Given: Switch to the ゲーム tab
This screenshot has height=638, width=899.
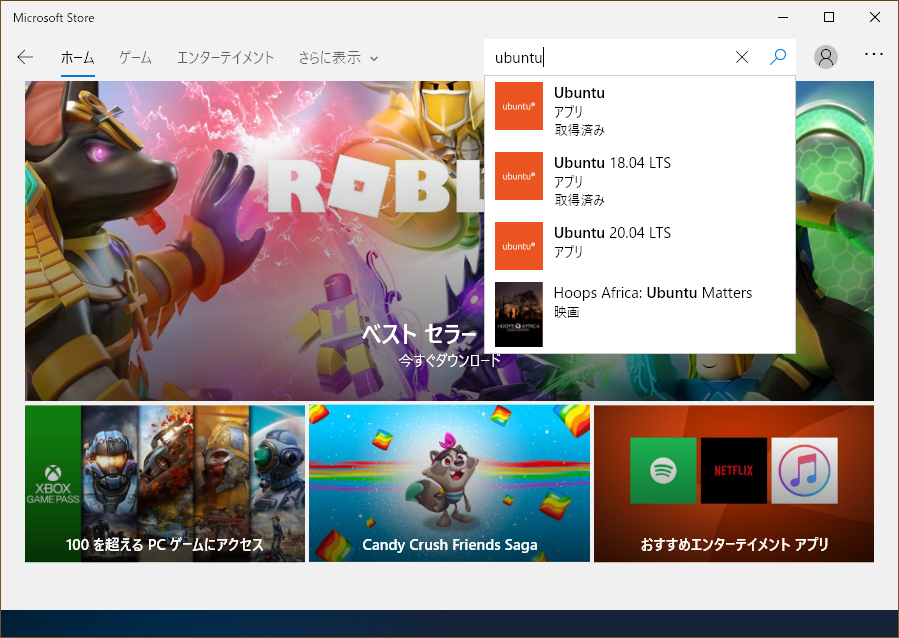Looking at the screenshot, I should [135, 57].
